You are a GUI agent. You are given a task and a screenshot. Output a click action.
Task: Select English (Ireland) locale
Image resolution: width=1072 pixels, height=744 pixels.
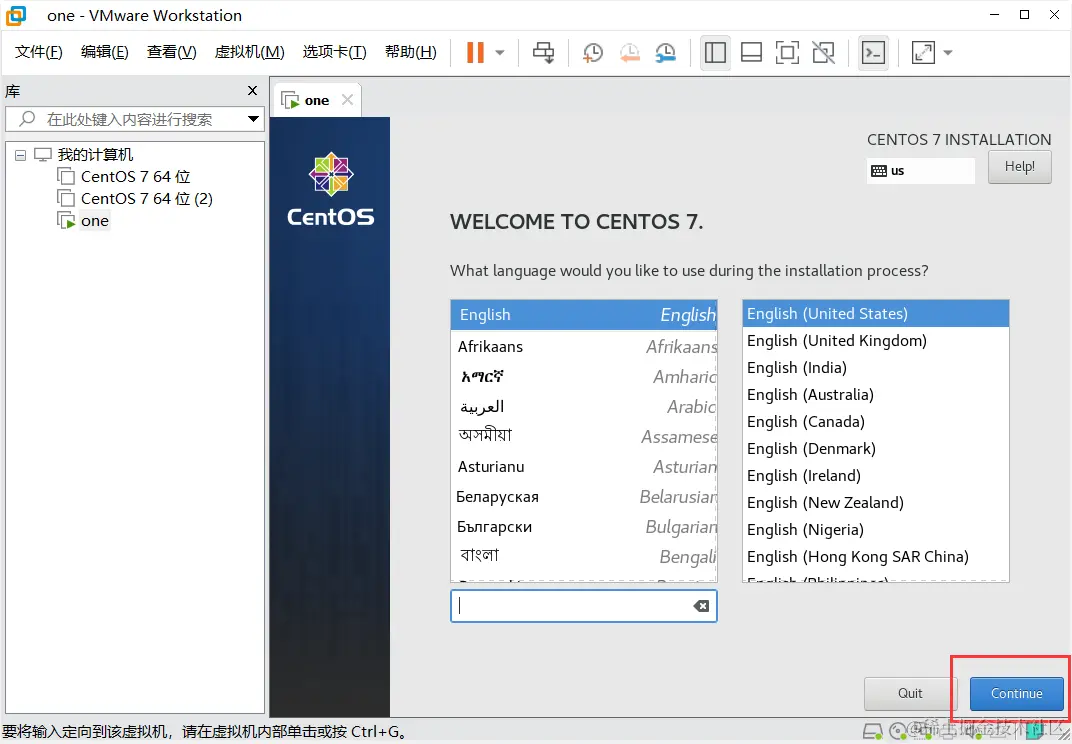click(x=876, y=476)
